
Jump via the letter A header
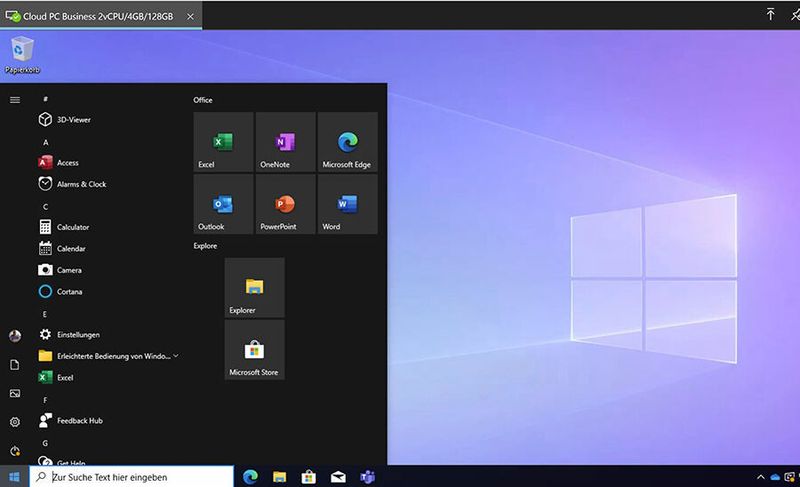click(x=45, y=142)
